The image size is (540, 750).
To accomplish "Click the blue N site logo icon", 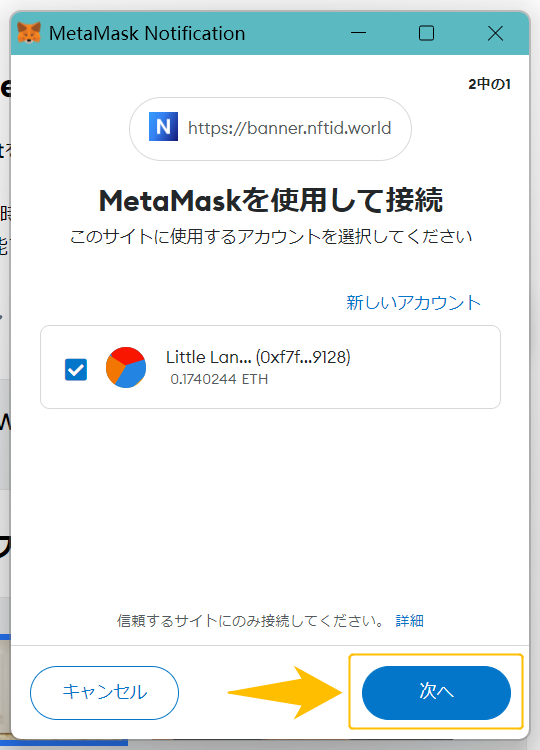I will (163, 127).
